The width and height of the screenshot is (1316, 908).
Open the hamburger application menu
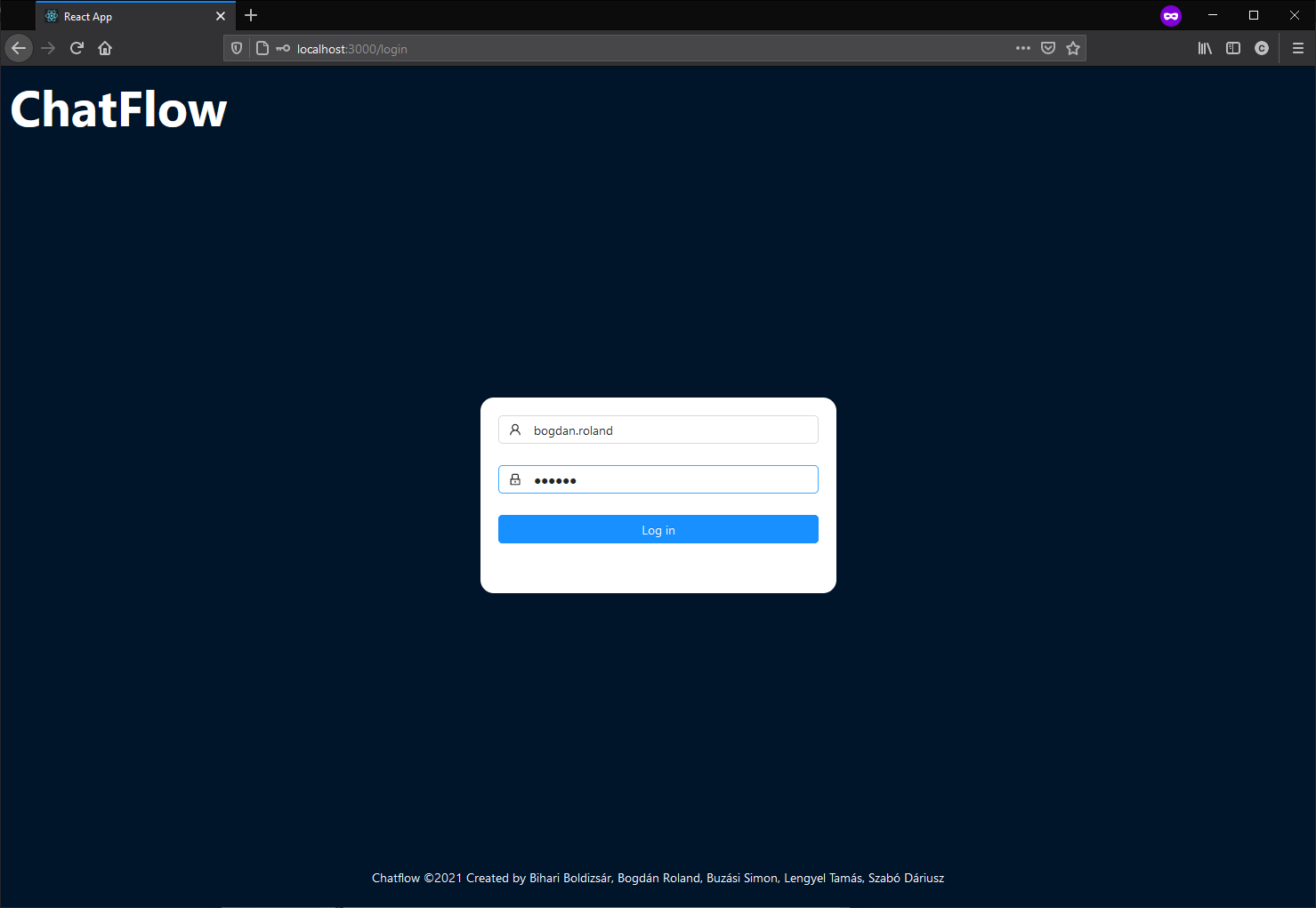pyautogui.click(x=1298, y=48)
